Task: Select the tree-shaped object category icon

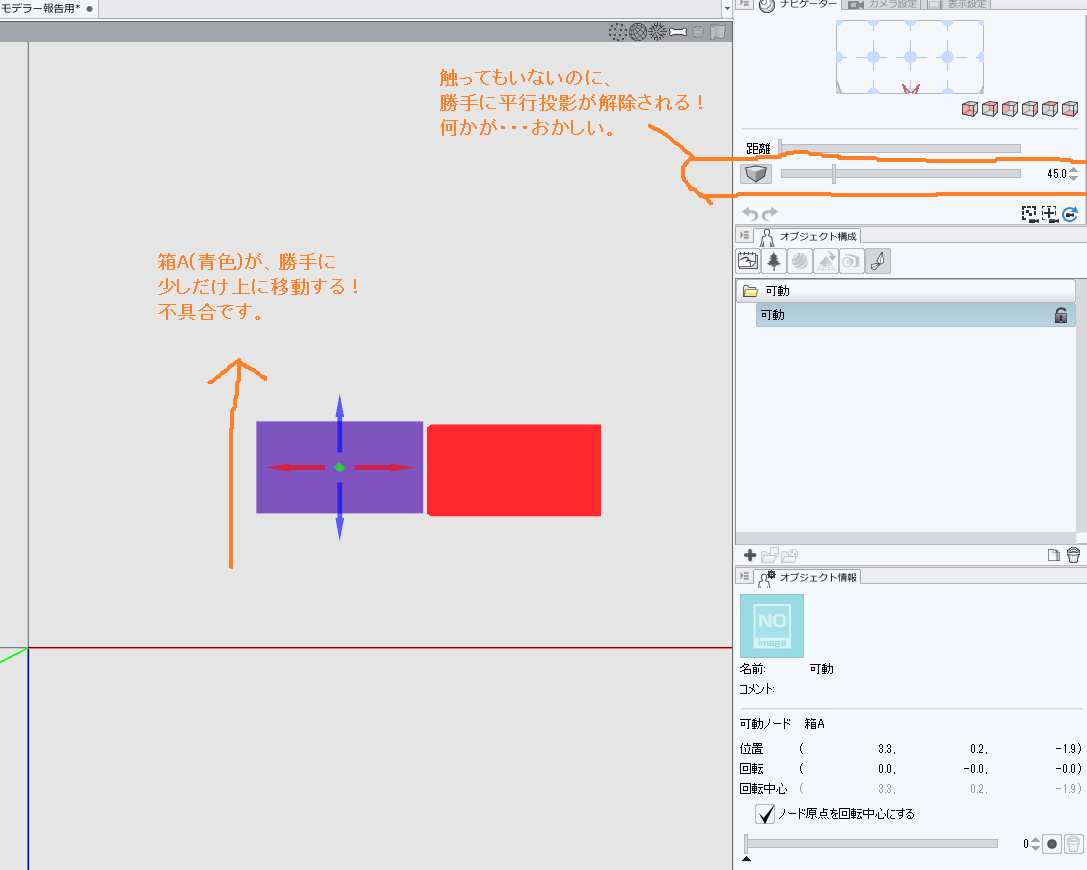Action: pyautogui.click(x=774, y=261)
